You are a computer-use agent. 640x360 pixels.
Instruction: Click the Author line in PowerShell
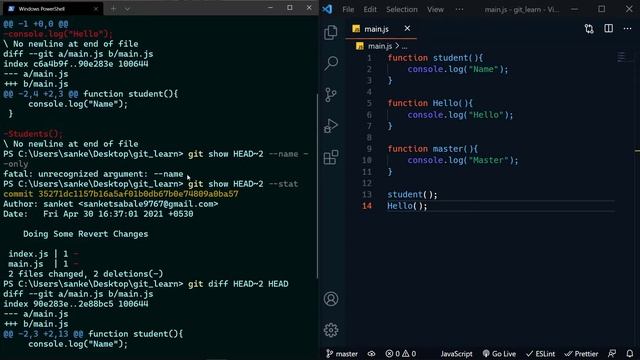pyautogui.click(x=111, y=204)
